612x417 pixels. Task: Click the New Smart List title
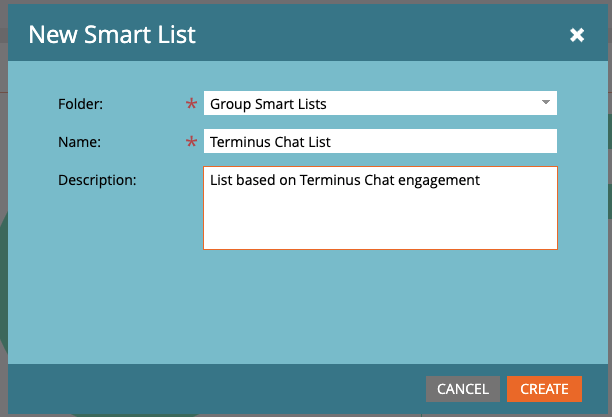point(112,34)
